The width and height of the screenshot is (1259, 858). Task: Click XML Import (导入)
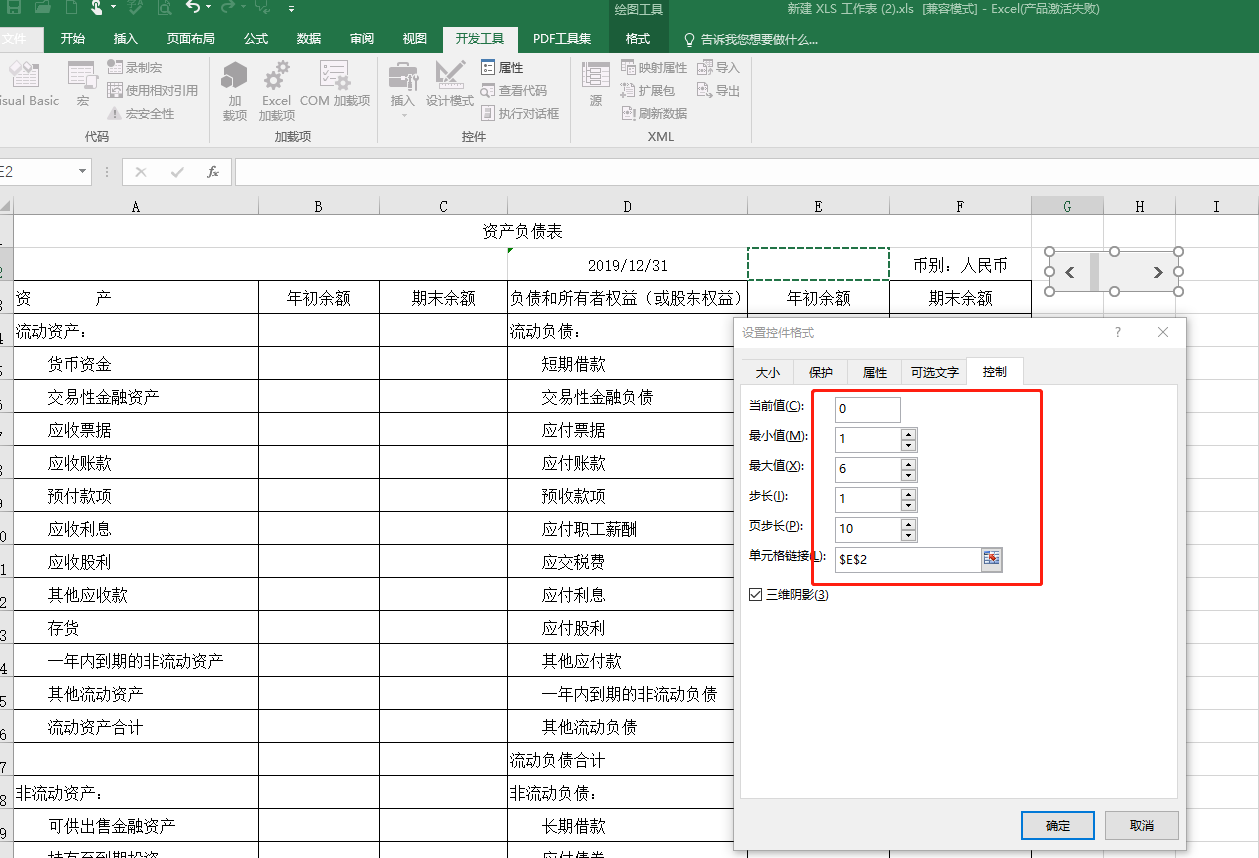click(718, 67)
